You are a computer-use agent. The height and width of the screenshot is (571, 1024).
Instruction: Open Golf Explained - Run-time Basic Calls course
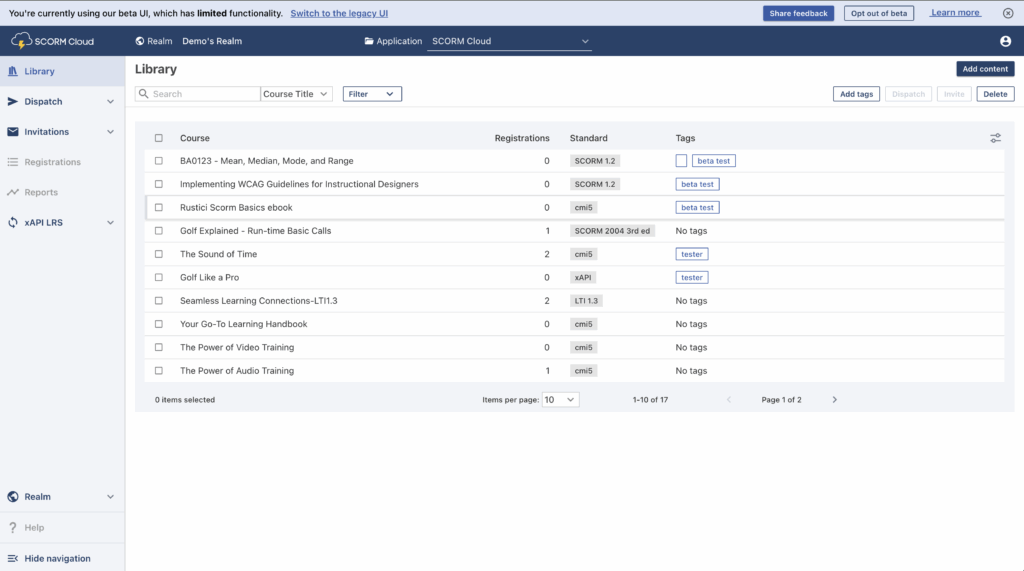(255, 231)
